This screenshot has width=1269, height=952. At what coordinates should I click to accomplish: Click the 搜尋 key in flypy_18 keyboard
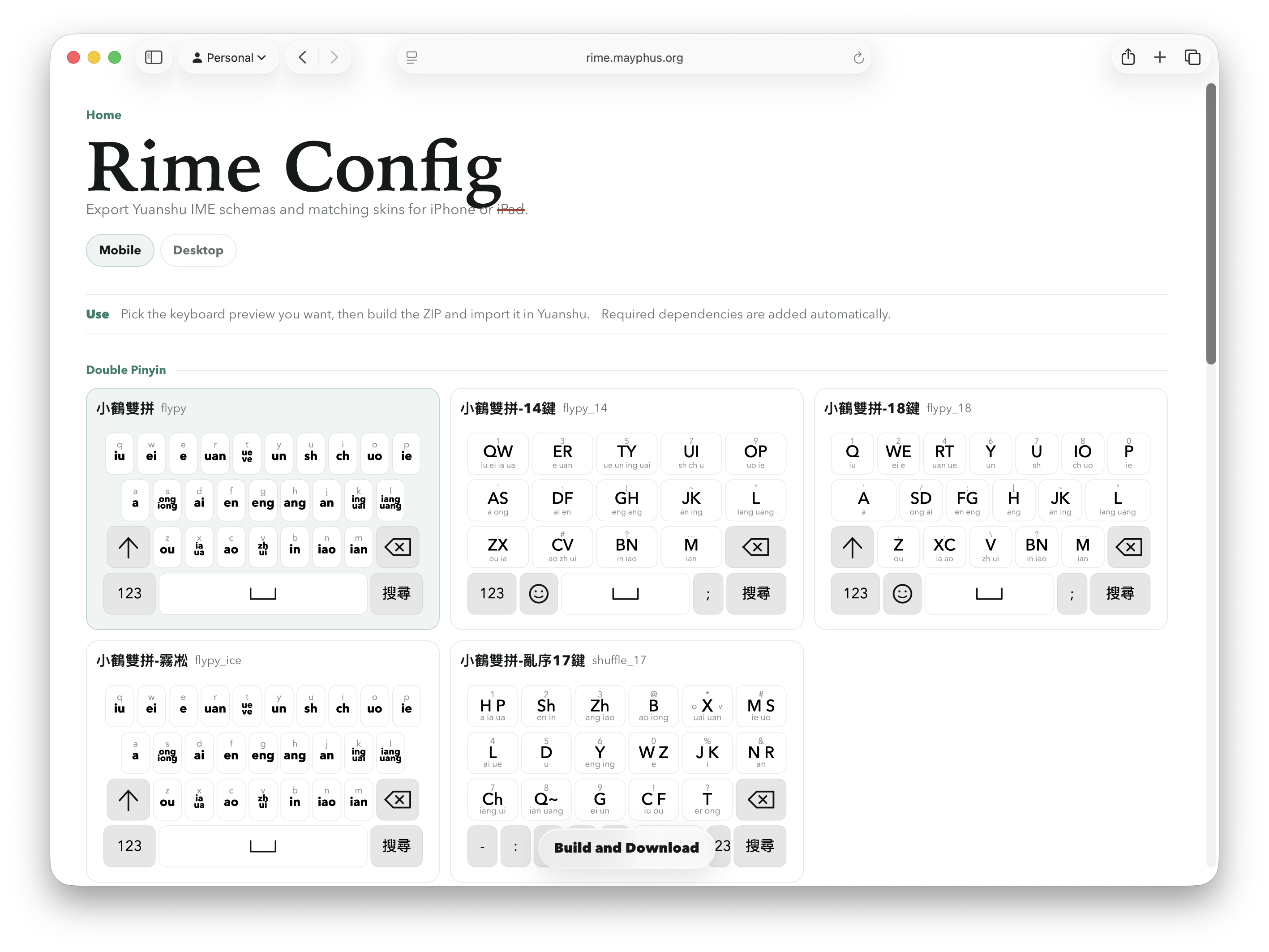[1120, 593]
